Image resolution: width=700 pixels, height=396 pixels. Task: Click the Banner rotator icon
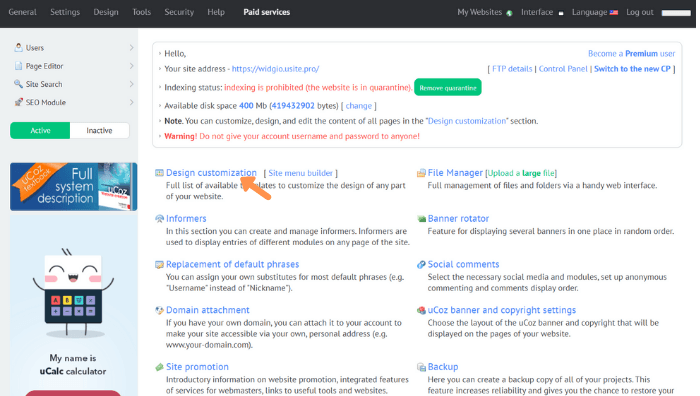coord(421,219)
